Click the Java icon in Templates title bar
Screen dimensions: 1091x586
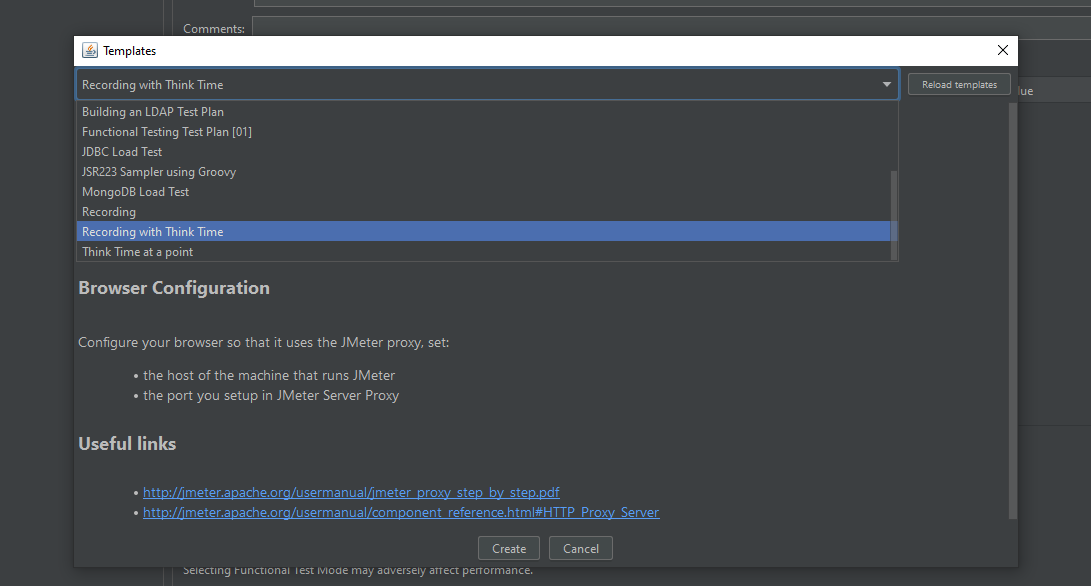tap(90, 50)
